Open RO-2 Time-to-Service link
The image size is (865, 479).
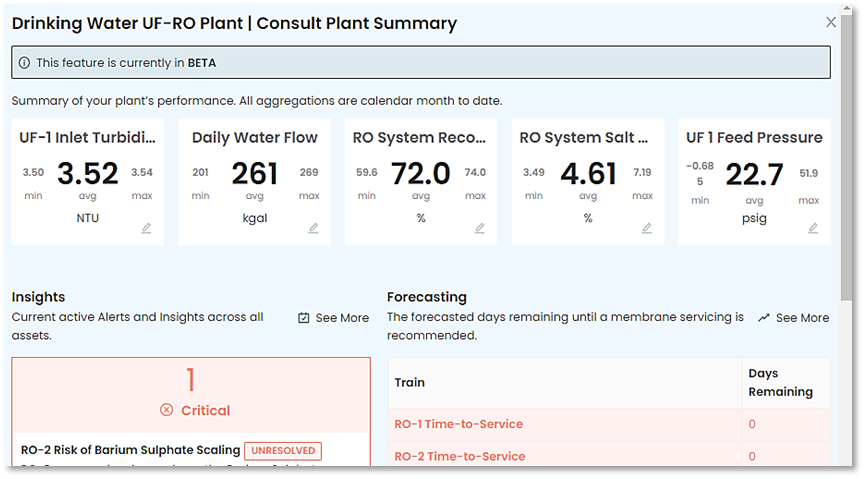tap(459, 456)
